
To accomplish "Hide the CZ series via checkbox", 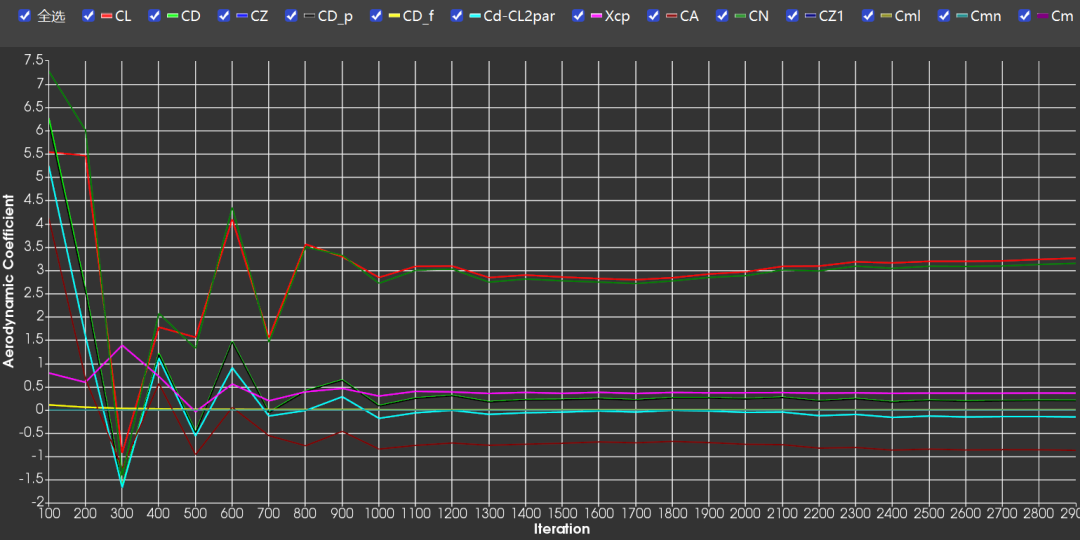I will coord(224,16).
